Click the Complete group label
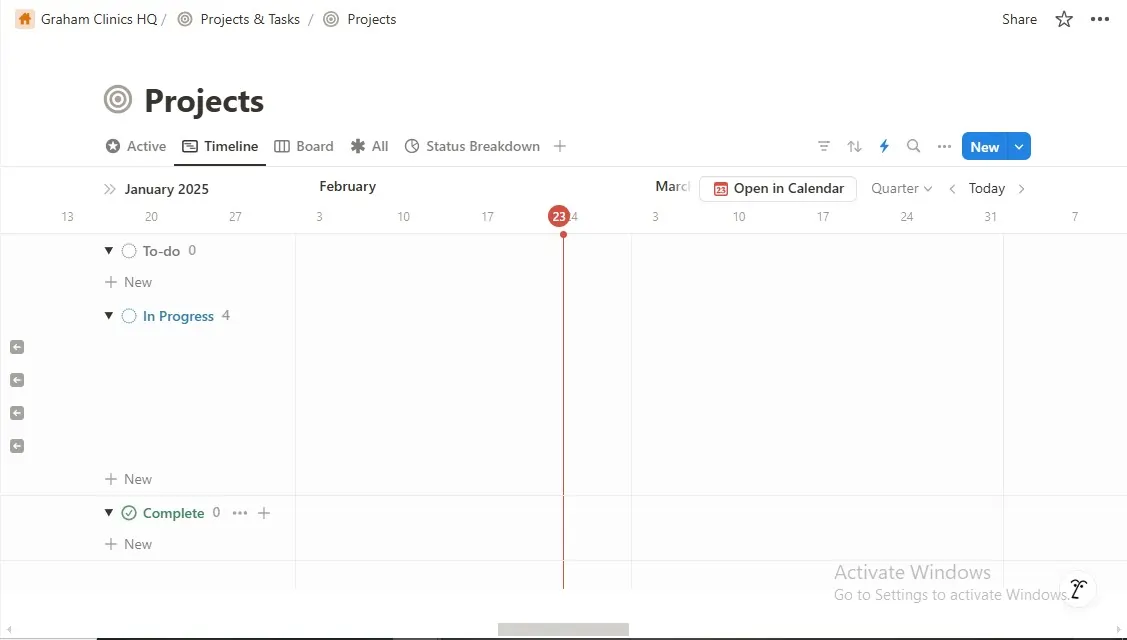The image size is (1127, 640). (x=173, y=513)
